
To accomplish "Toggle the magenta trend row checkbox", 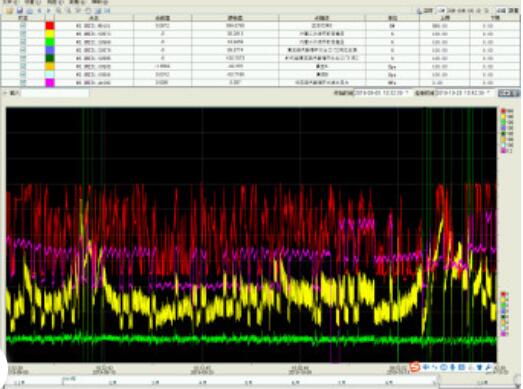I will [x=23, y=82].
